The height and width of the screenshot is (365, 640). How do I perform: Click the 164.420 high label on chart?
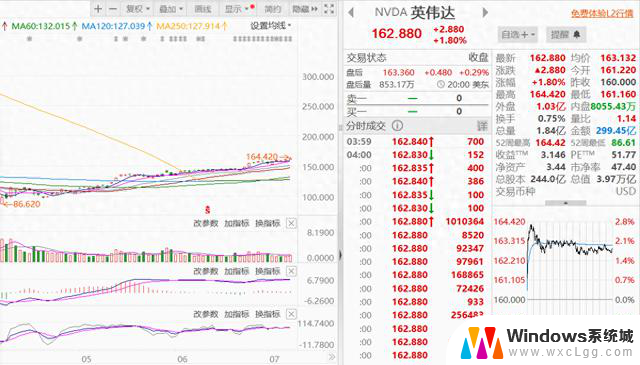262,157
